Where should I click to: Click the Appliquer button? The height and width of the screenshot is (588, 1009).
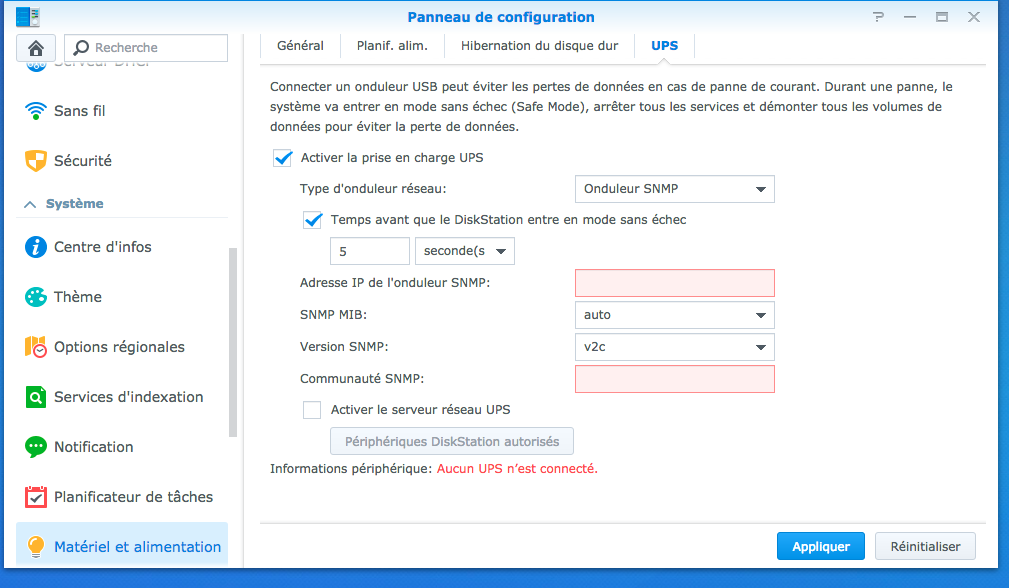[820, 547]
